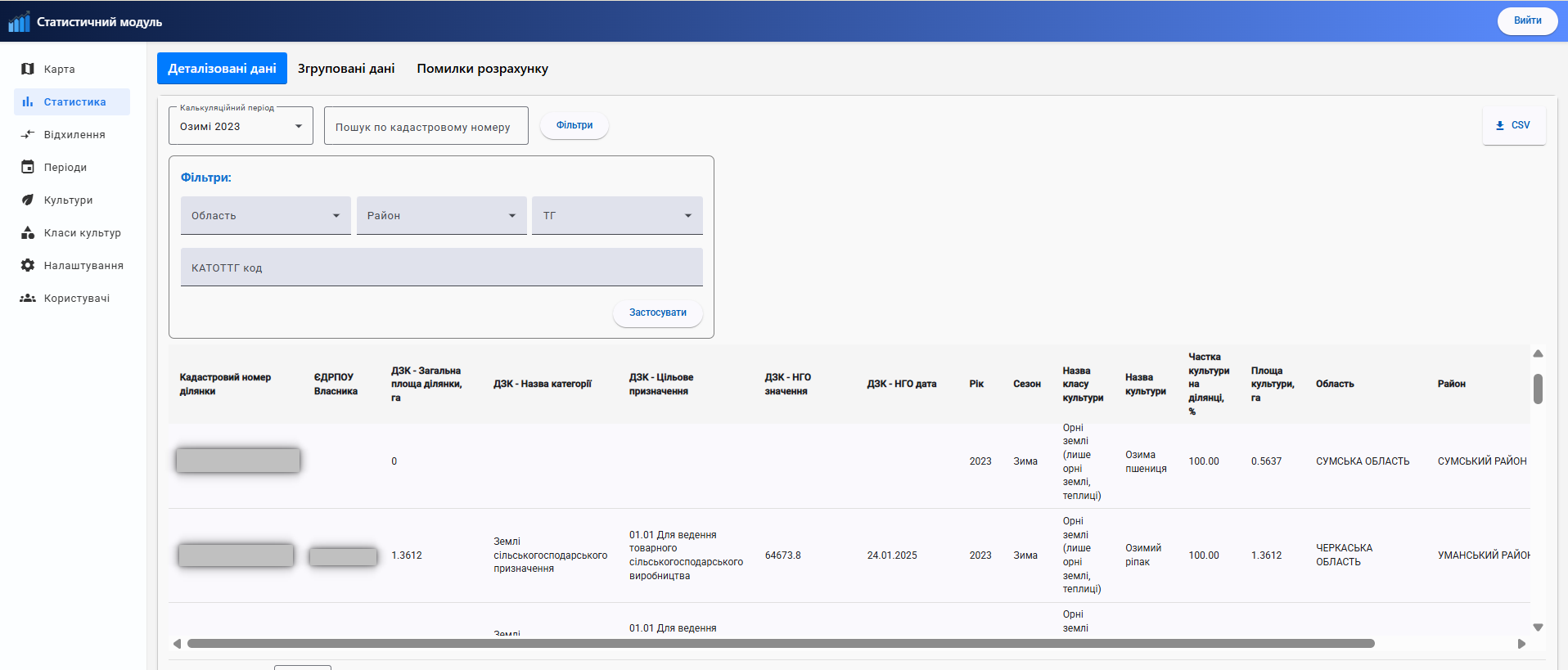Open the Відхилення arrows icon
The image size is (1568, 670).
click(x=28, y=134)
